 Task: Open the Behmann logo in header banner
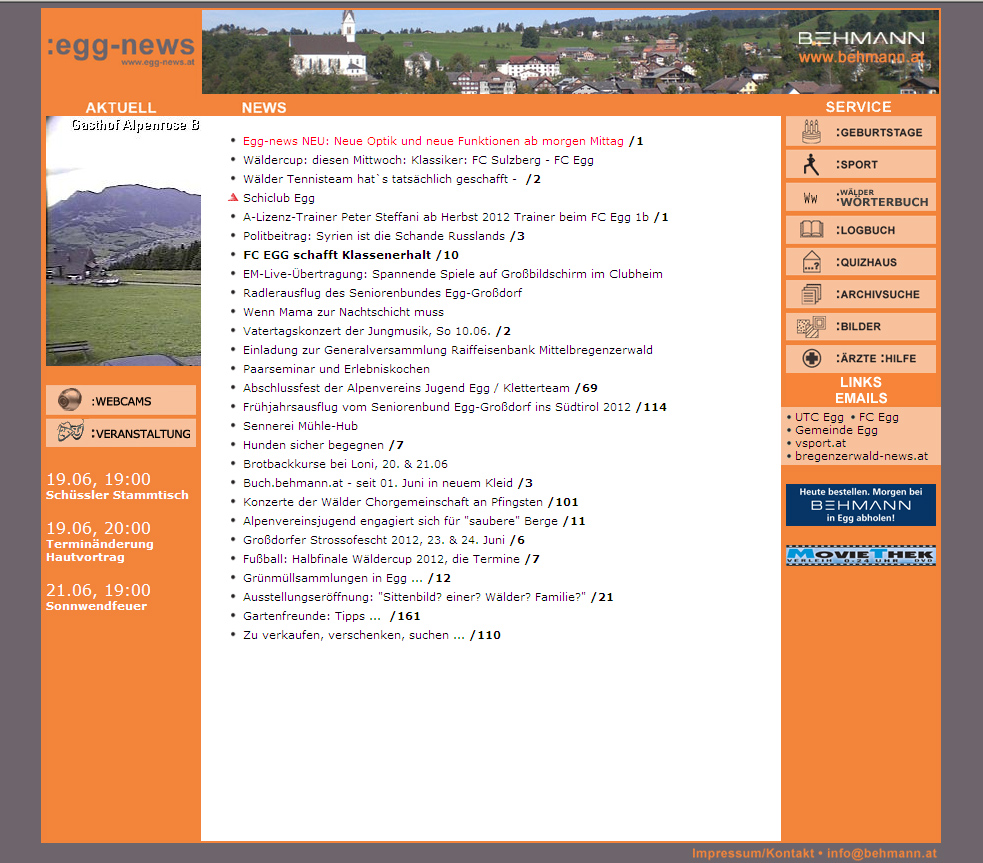coord(861,39)
